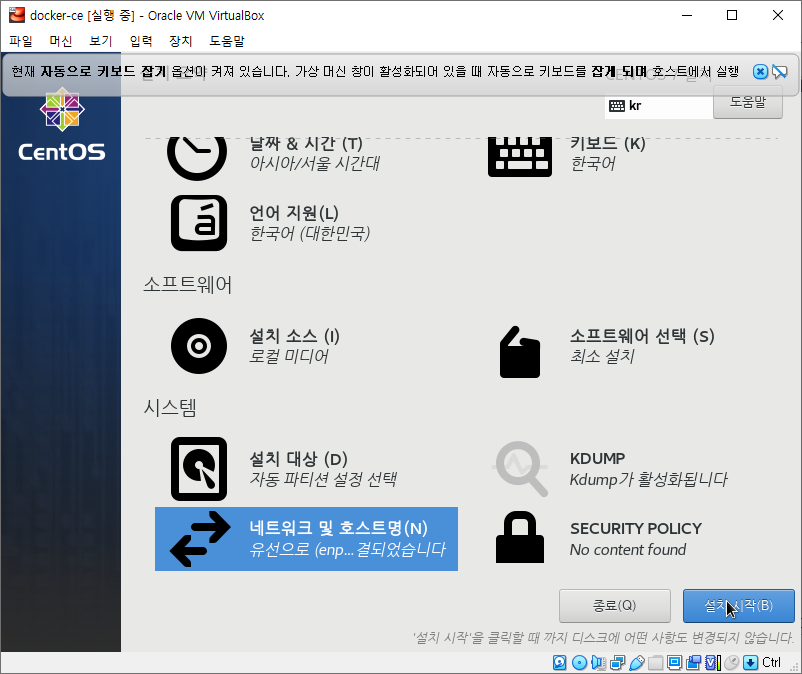Click the SECURITY POLICY label
Screen dimensions: 802x674
tap(636, 528)
